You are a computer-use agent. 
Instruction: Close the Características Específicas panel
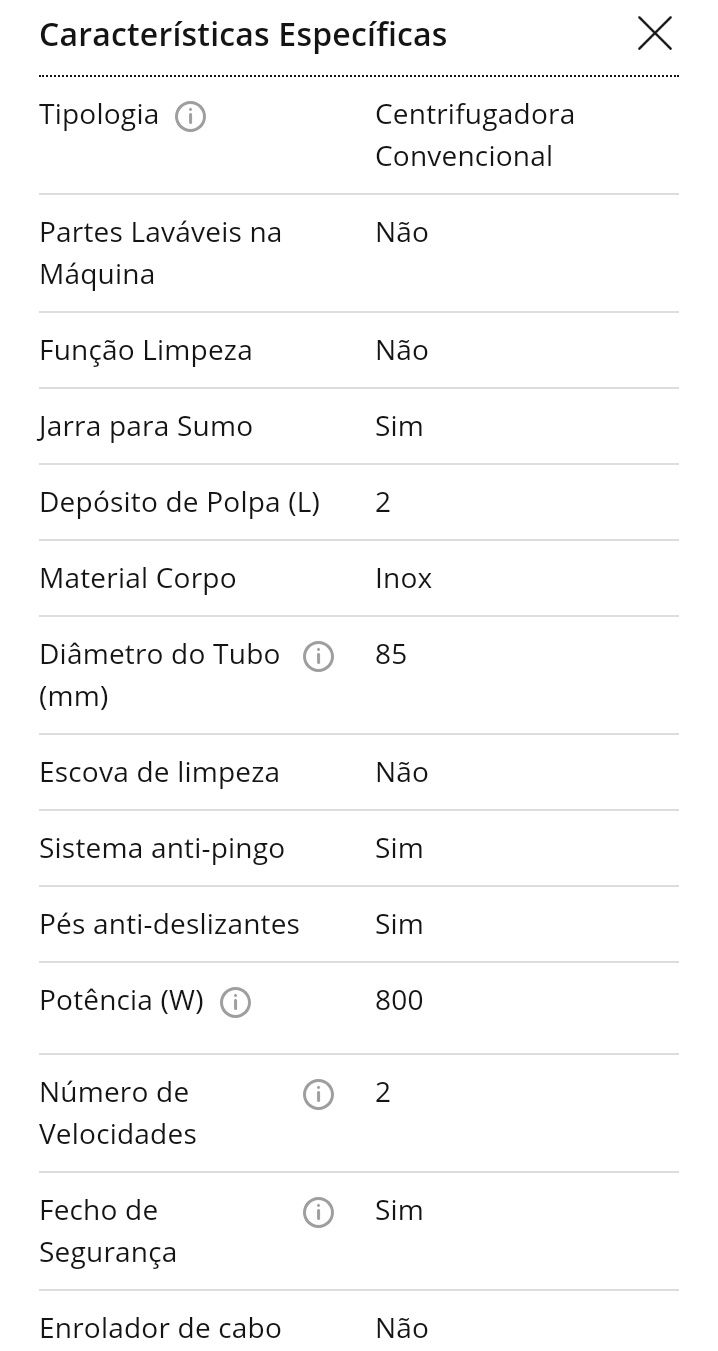655,34
